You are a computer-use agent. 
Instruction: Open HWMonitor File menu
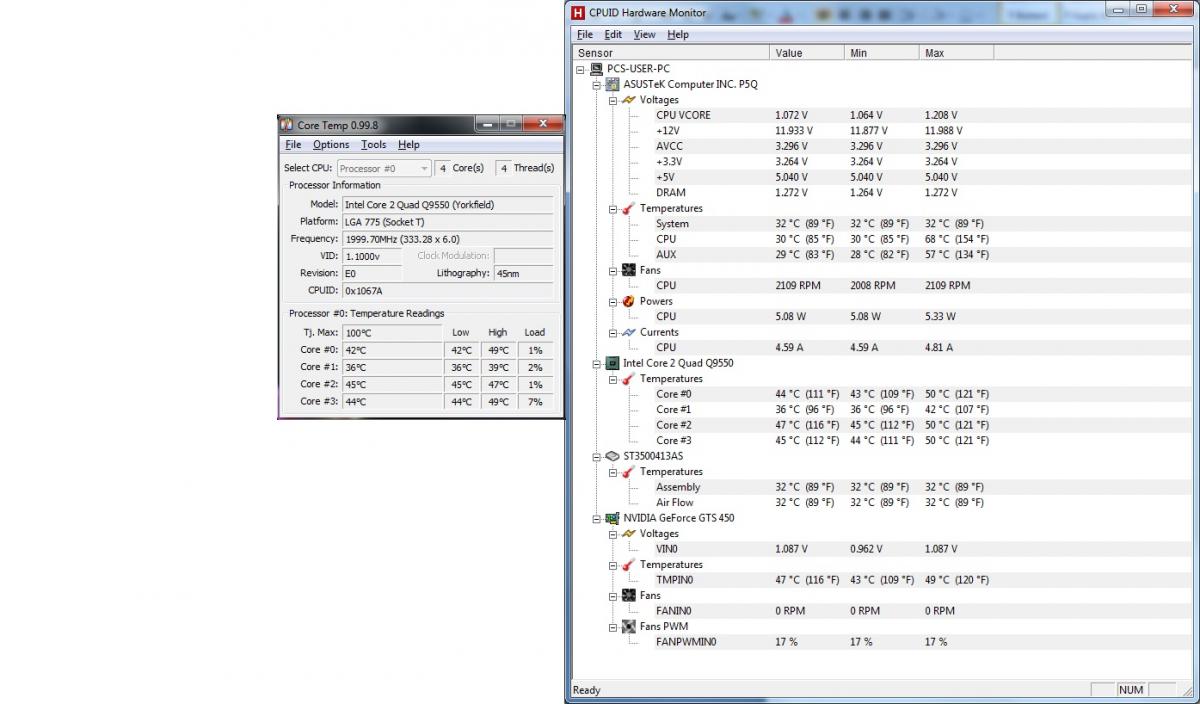[x=585, y=34]
